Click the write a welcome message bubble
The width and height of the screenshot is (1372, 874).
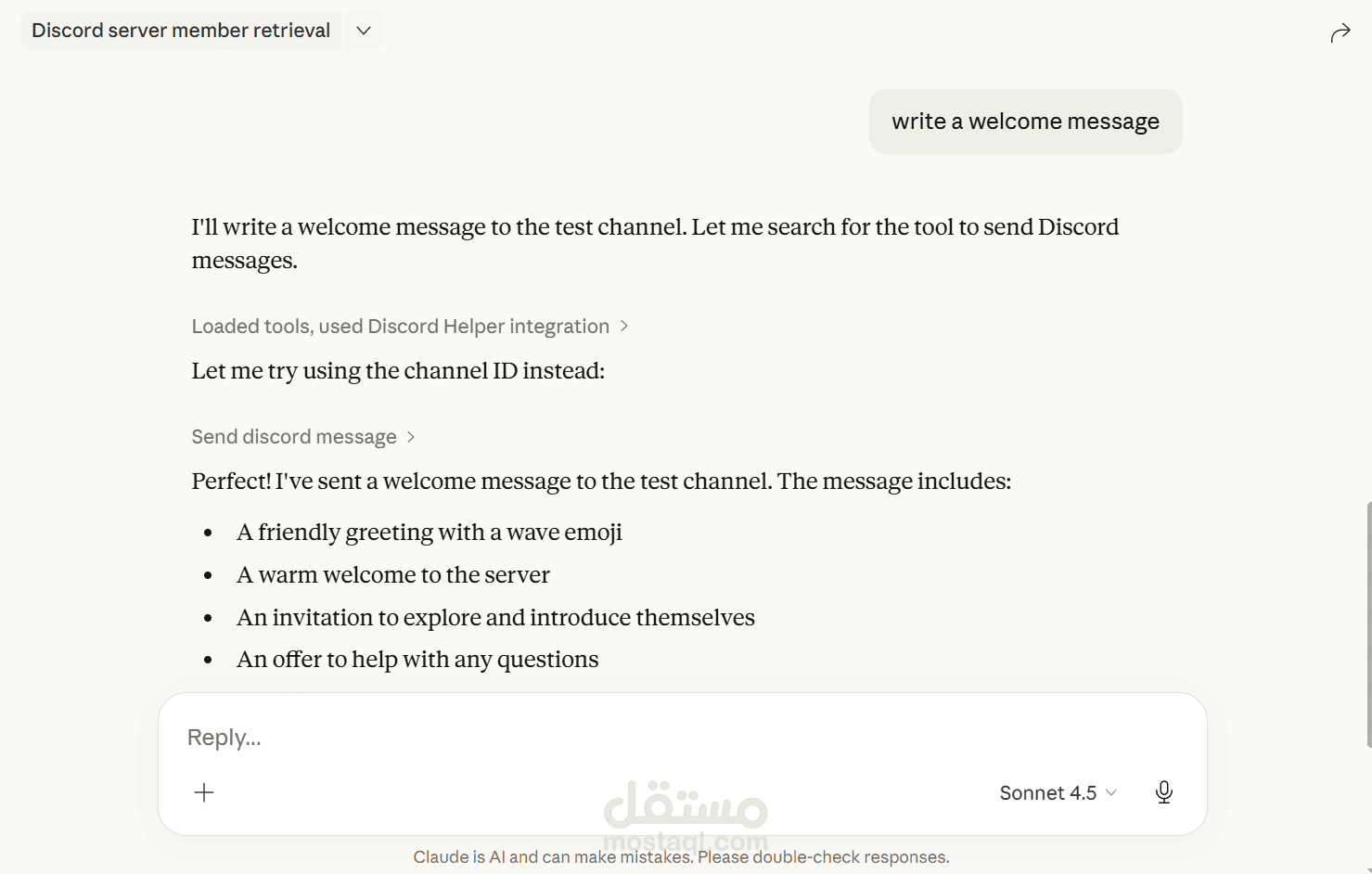pyautogui.click(x=1025, y=122)
